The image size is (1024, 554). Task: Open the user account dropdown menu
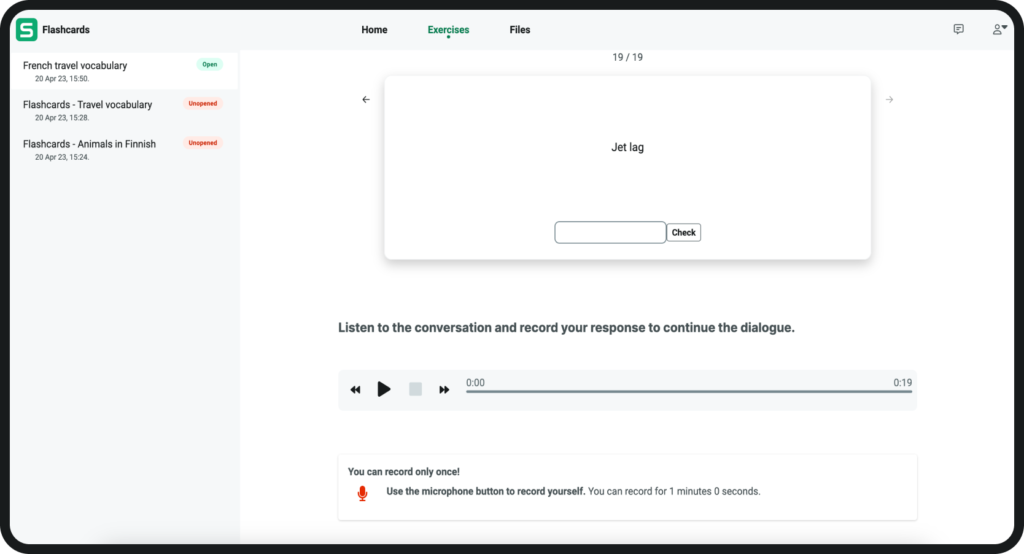[x=998, y=30]
